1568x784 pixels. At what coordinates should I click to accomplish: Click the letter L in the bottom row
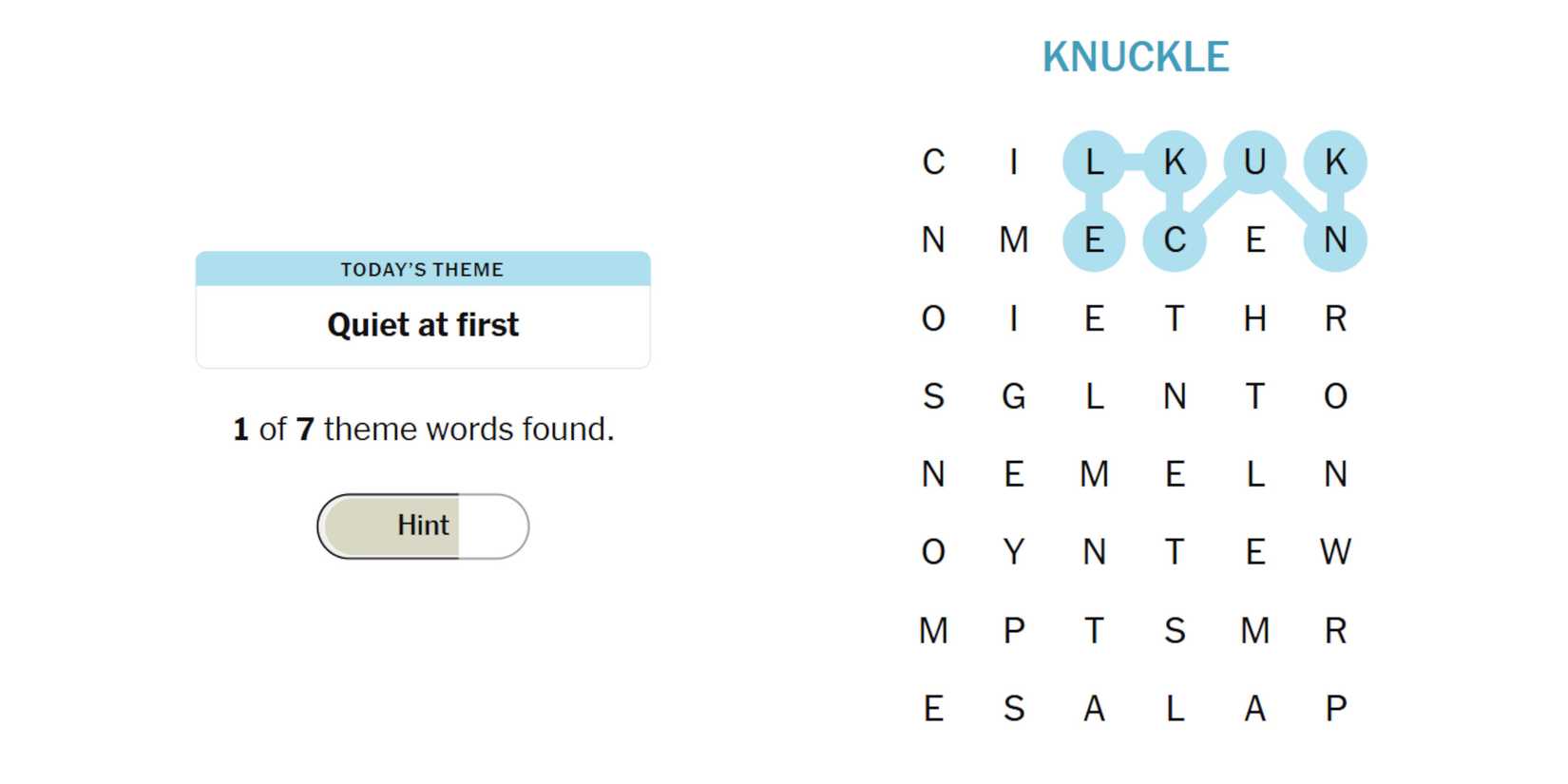(1175, 708)
